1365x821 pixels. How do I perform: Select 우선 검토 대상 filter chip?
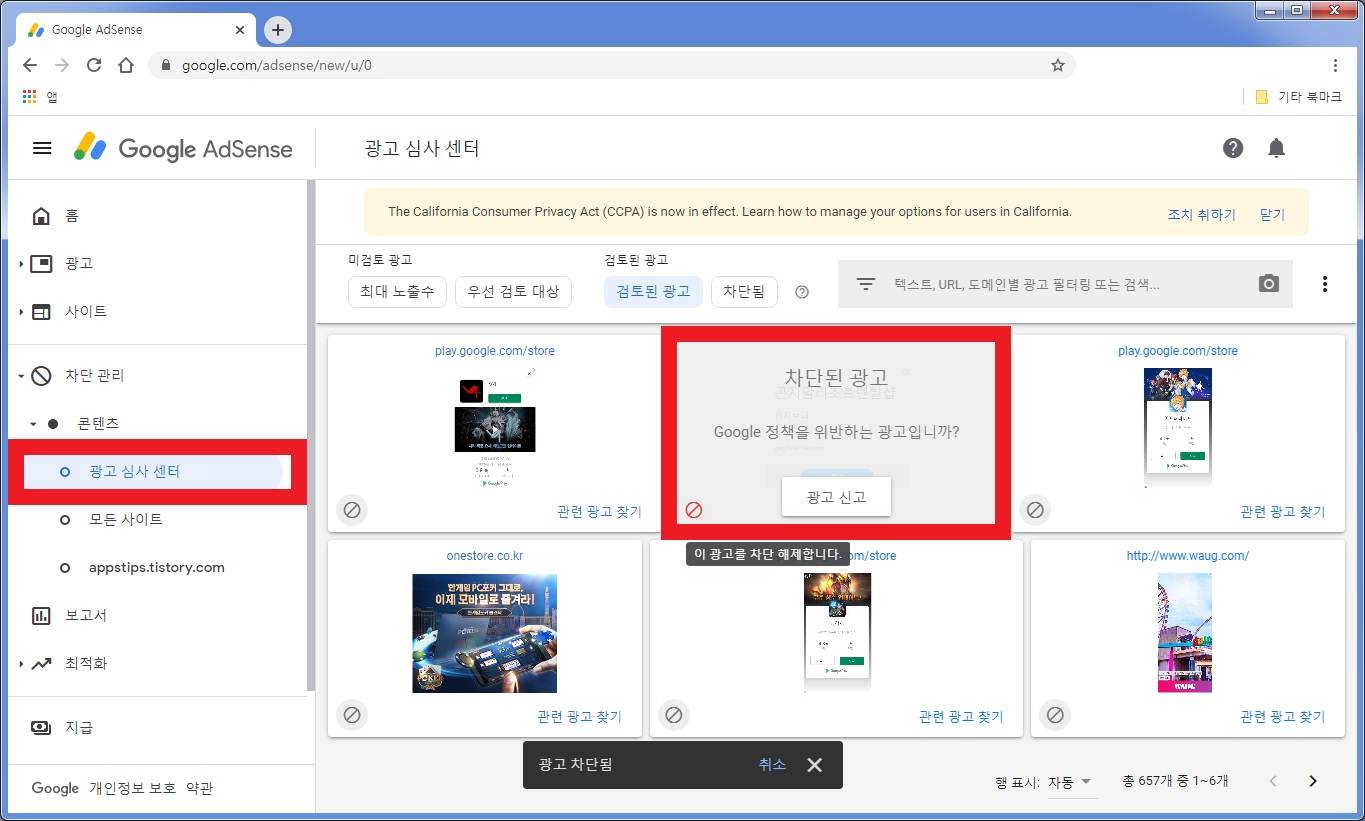513,291
